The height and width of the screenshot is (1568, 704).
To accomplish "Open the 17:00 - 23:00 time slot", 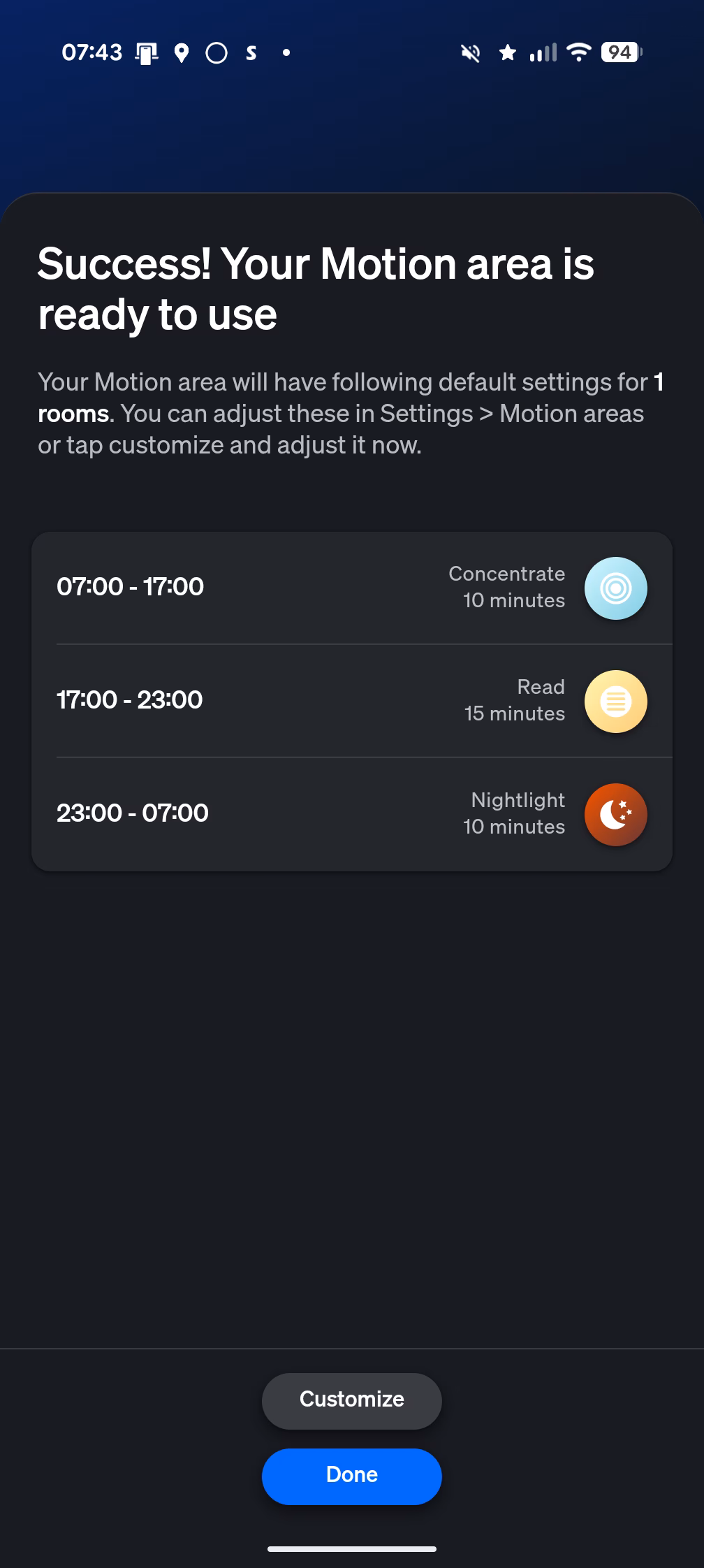I will [x=130, y=700].
